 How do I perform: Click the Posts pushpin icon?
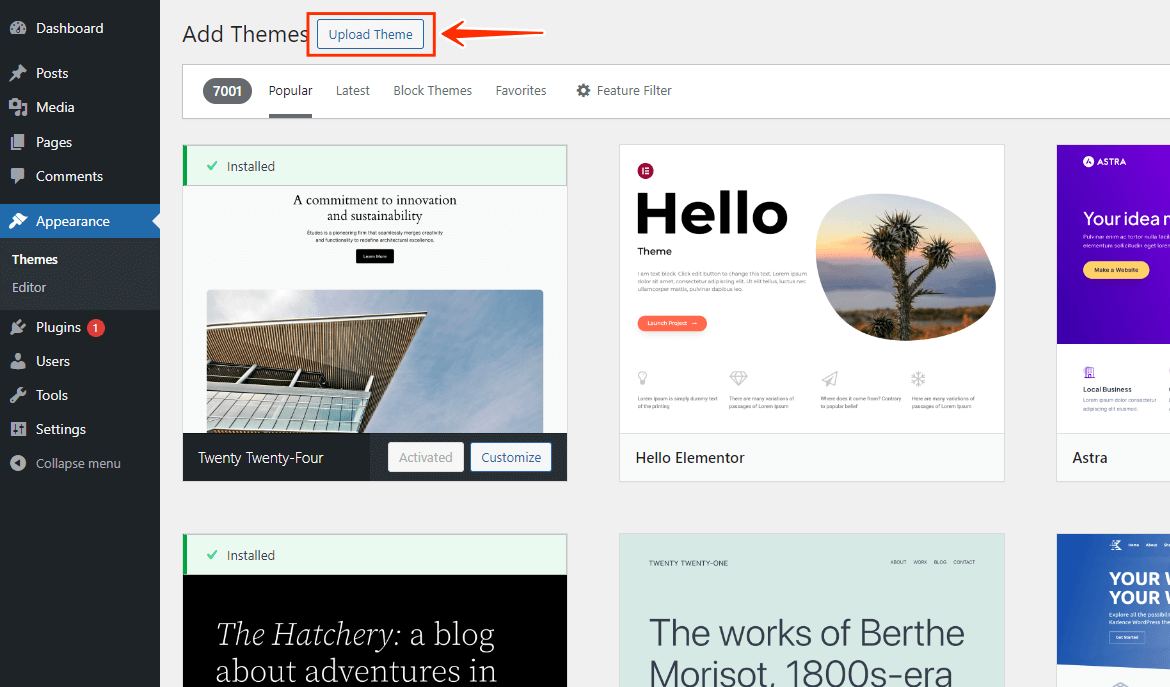tap(19, 73)
